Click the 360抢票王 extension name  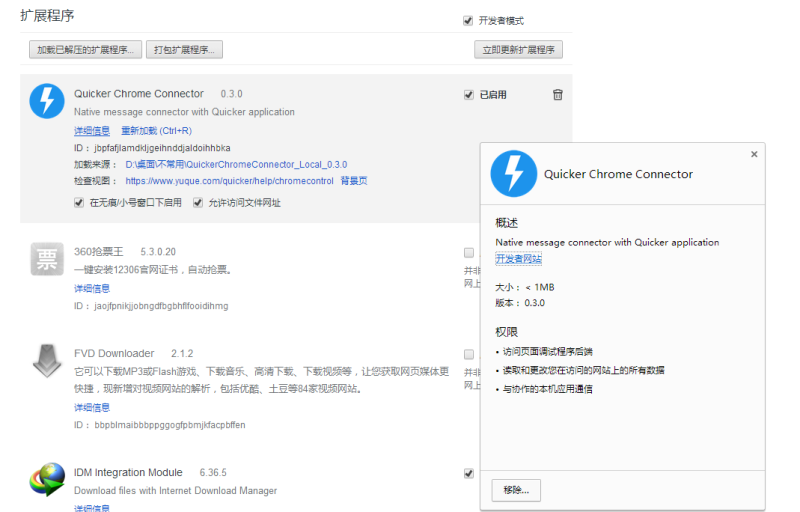coord(98,252)
